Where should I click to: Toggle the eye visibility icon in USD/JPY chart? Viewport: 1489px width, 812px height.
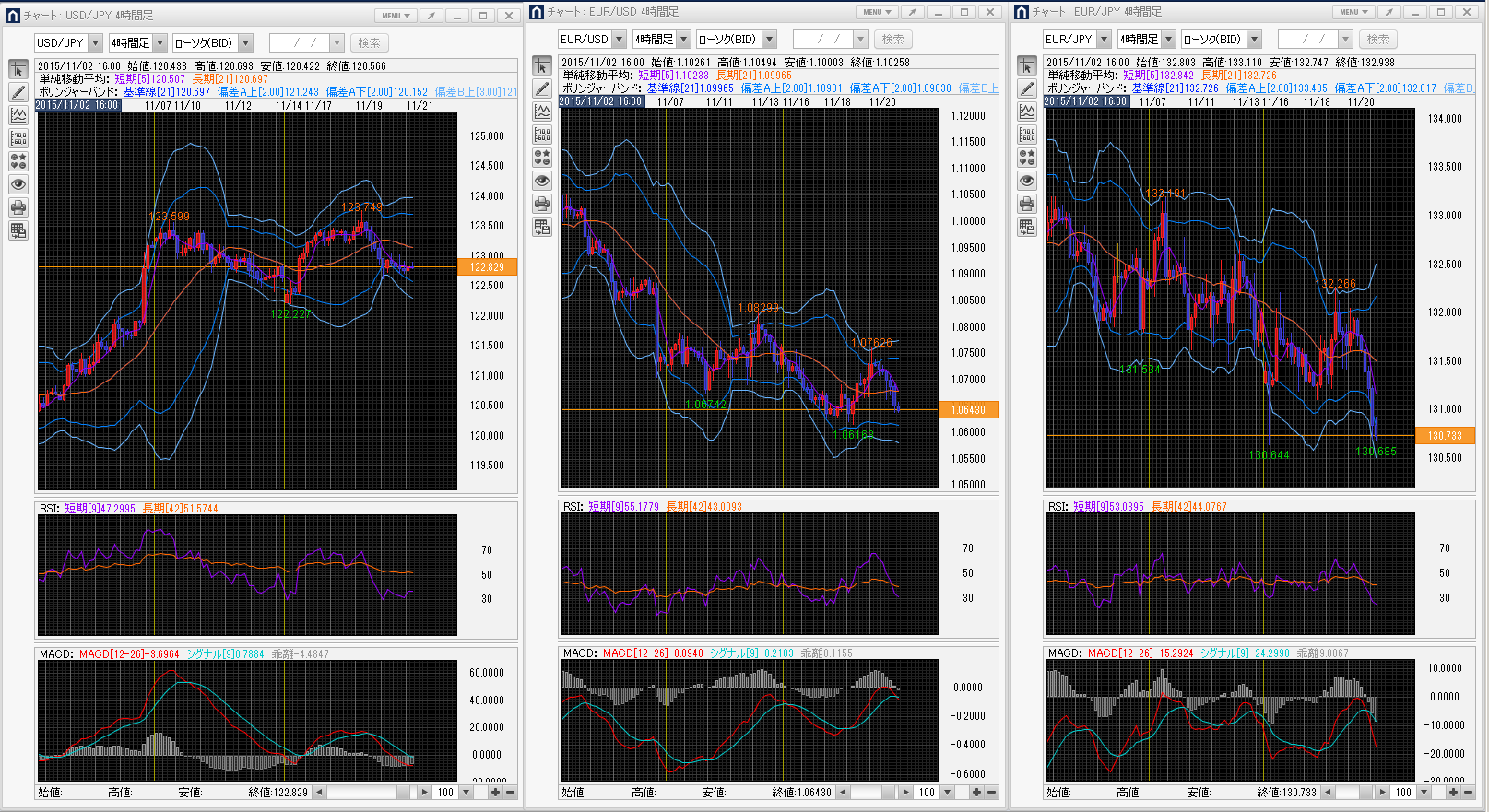click(18, 184)
